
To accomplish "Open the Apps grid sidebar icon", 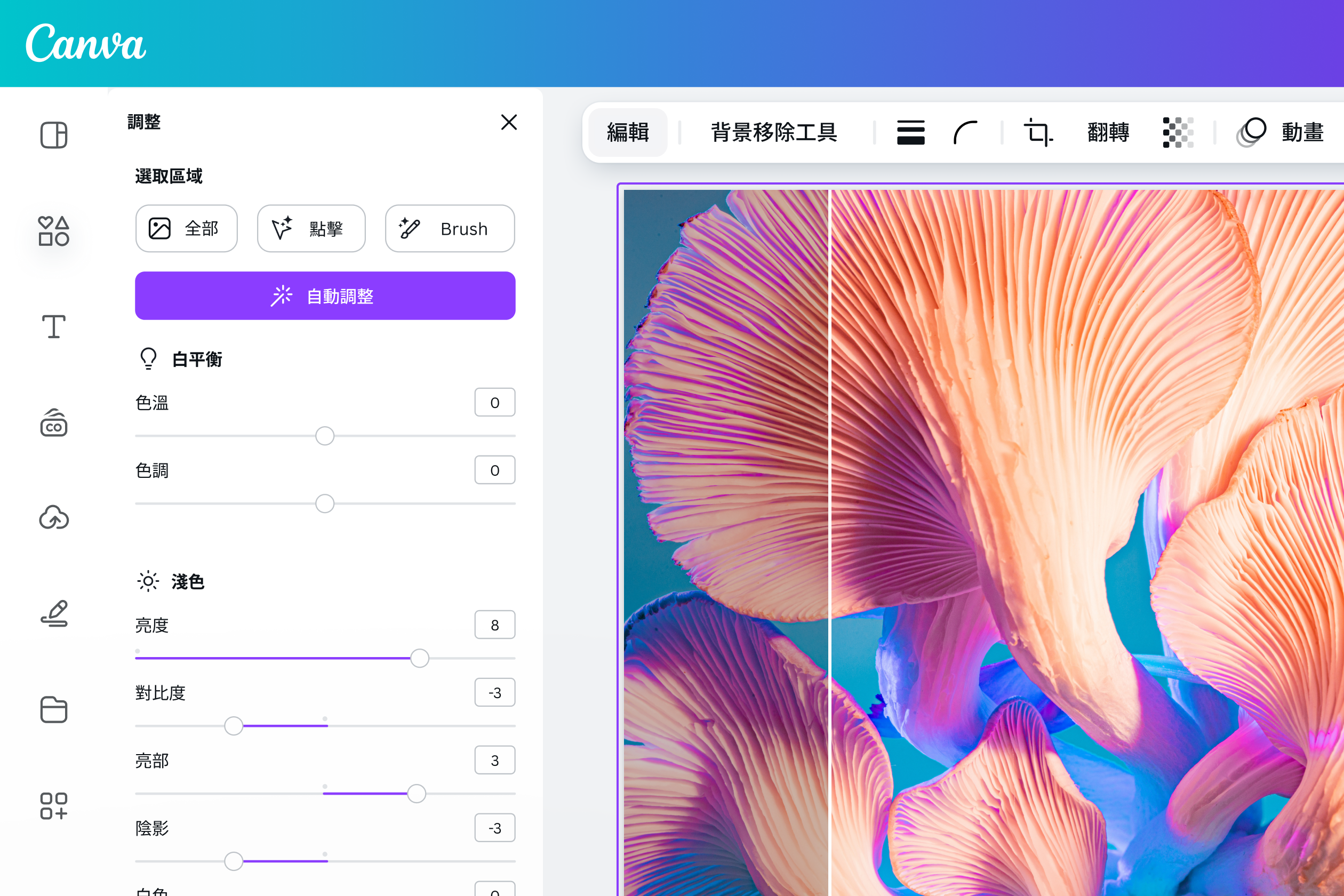I will pyautogui.click(x=54, y=806).
